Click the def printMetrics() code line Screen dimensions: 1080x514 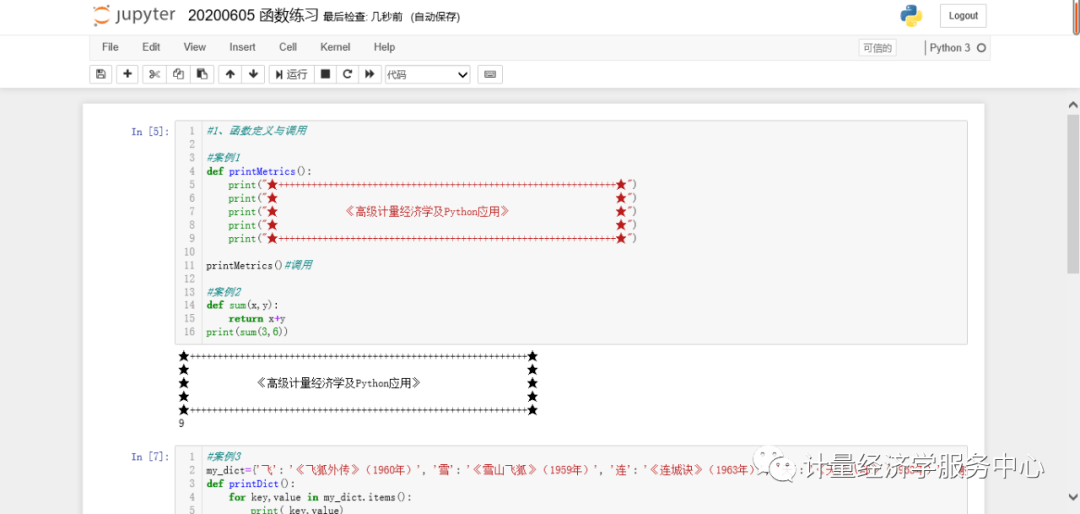point(259,172)
